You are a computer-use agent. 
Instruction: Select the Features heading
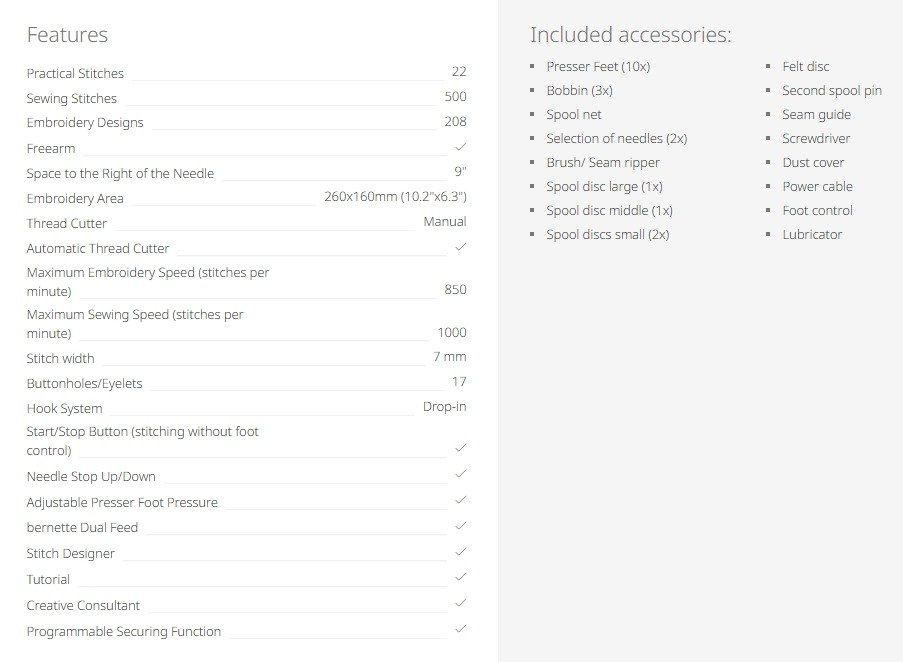pyautogui.click(x=67, y=35)
